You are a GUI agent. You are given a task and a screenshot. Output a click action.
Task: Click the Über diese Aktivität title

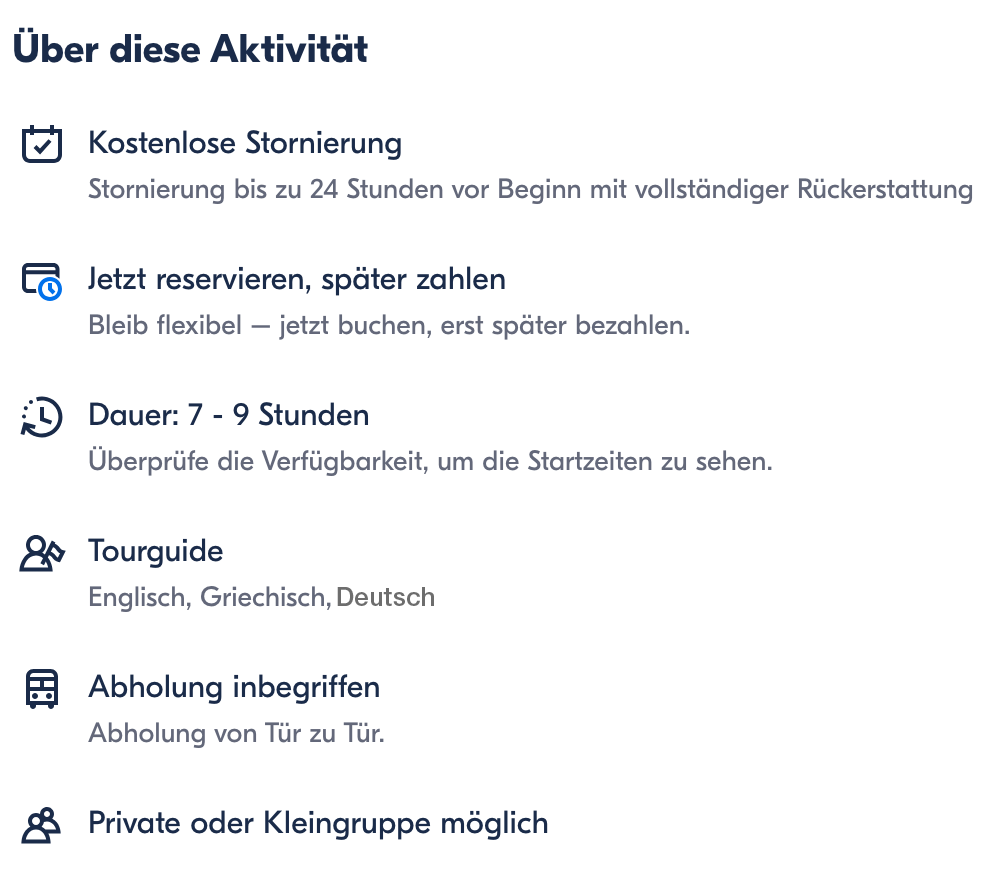[190, 48]
